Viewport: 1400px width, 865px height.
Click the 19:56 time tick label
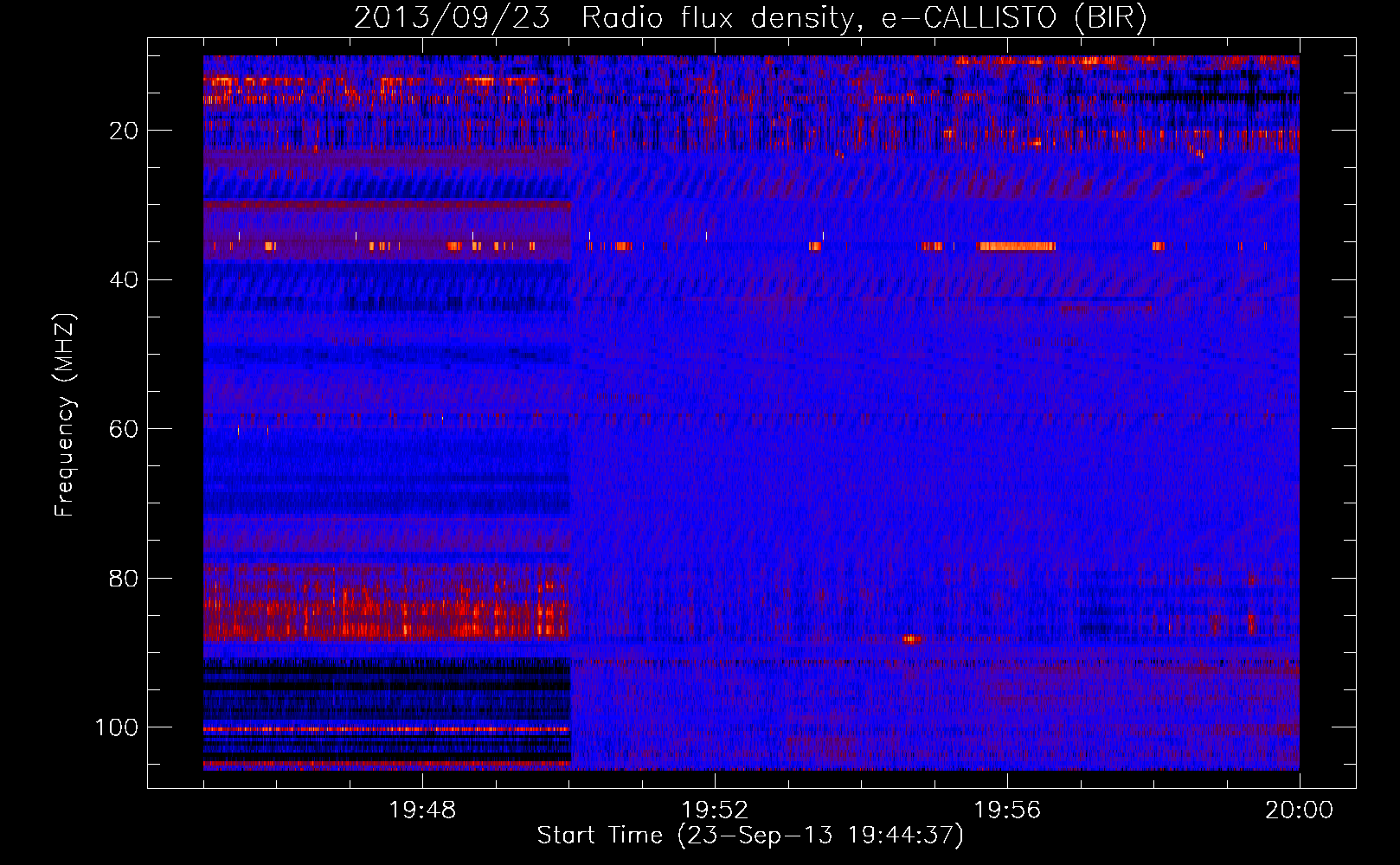tap(1007, 811)
